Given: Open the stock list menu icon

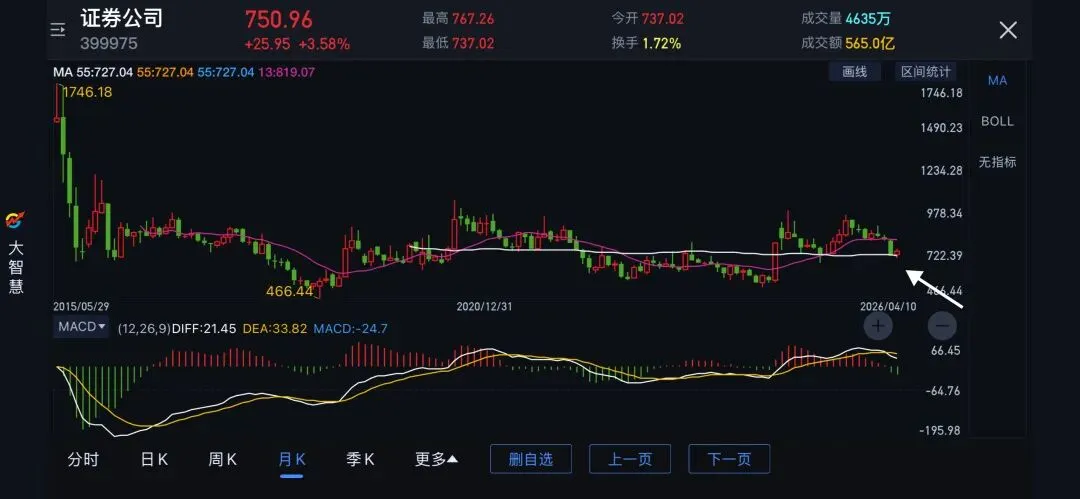Looking at the screenshot, I should pos(58,29).
